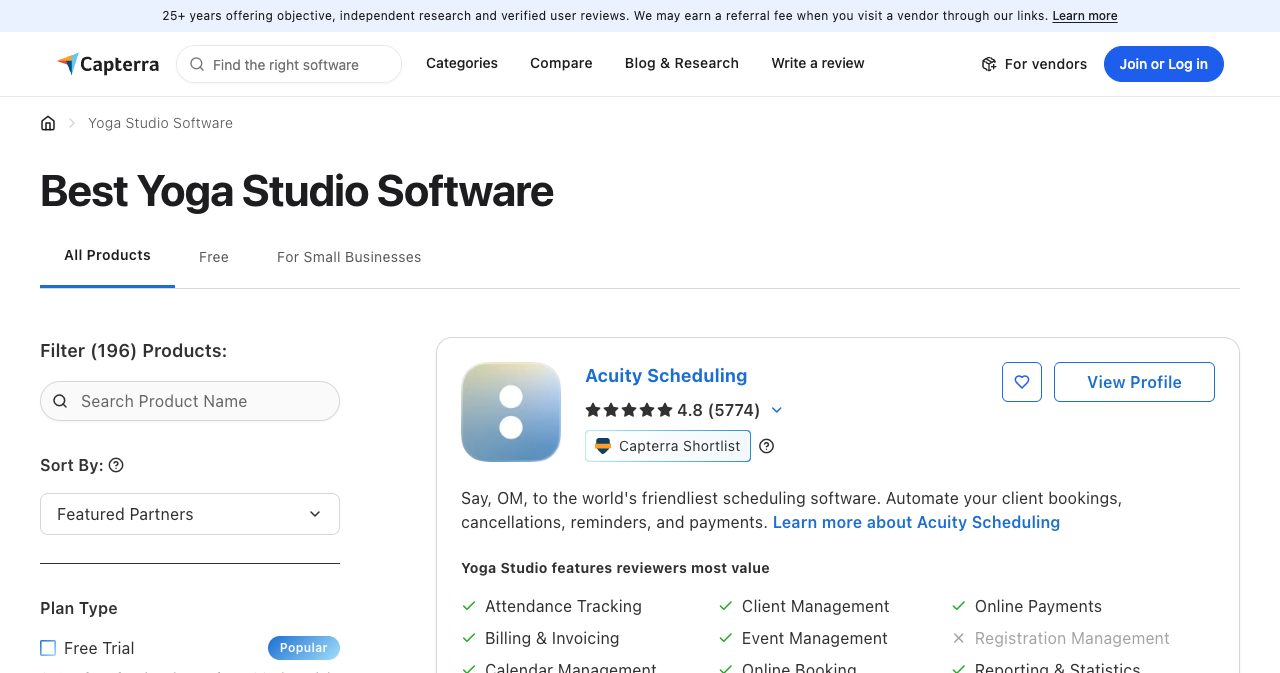Switch to the All Products tab

coord(107,256)
